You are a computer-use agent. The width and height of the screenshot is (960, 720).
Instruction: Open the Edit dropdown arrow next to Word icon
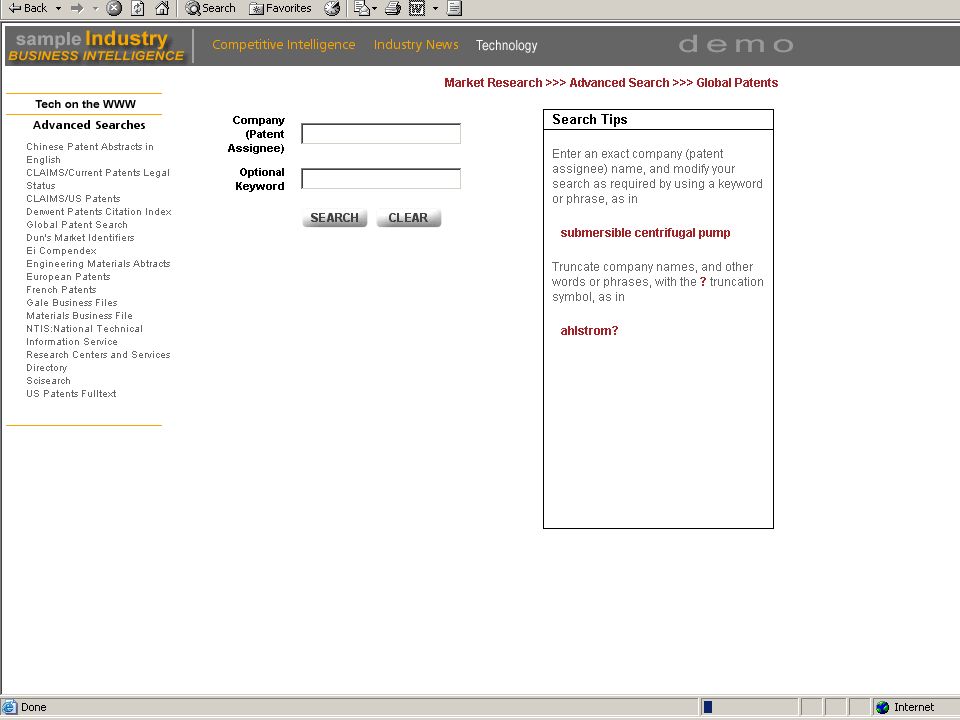pyautogui.click(x=435, y=9)
